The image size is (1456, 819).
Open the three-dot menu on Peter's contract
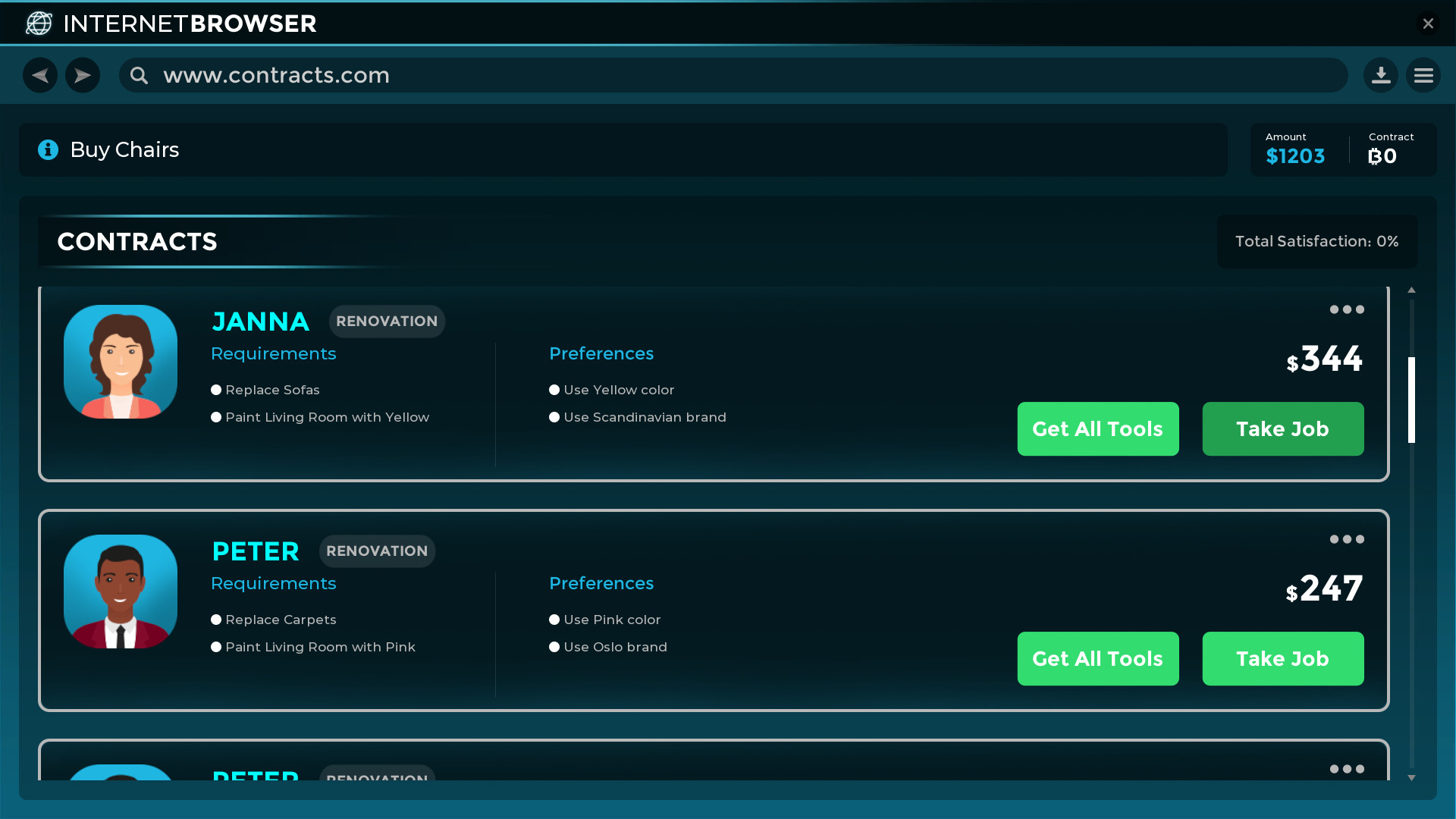pos(1346,539)
